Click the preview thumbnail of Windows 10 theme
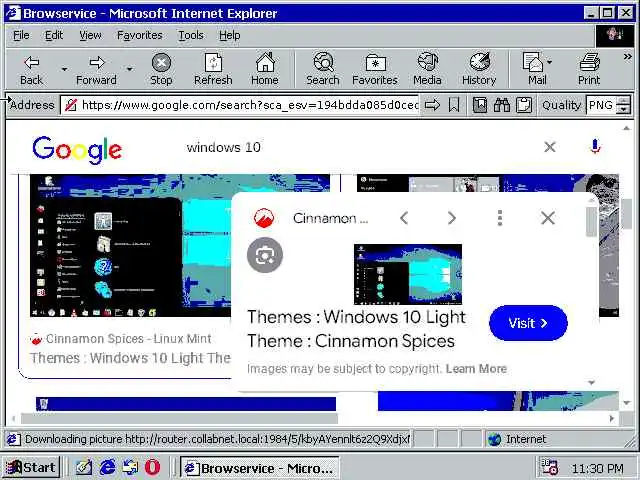 (x=408, y=274)
